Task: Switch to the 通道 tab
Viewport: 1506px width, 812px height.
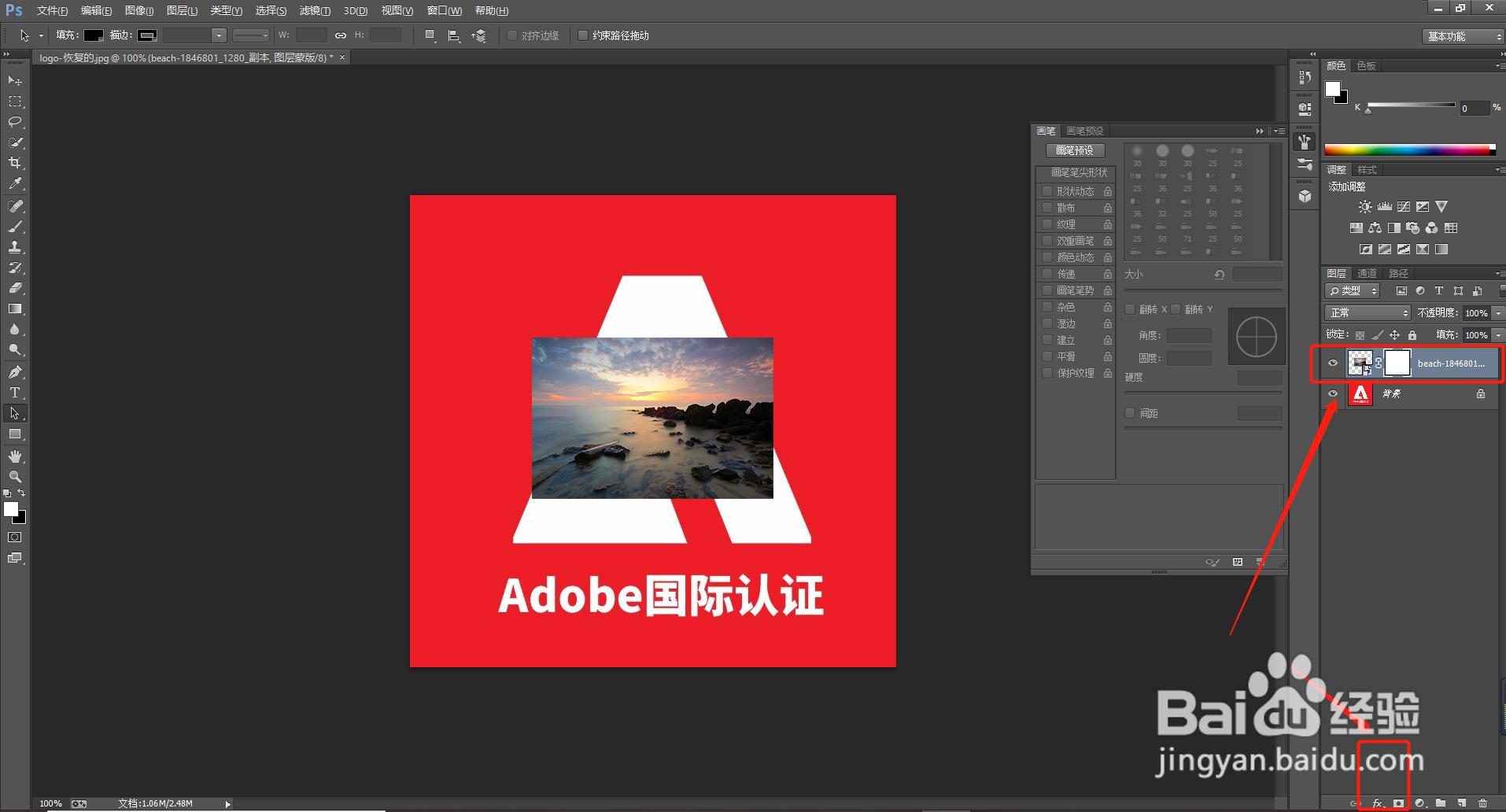Action: click(1368, 274)
